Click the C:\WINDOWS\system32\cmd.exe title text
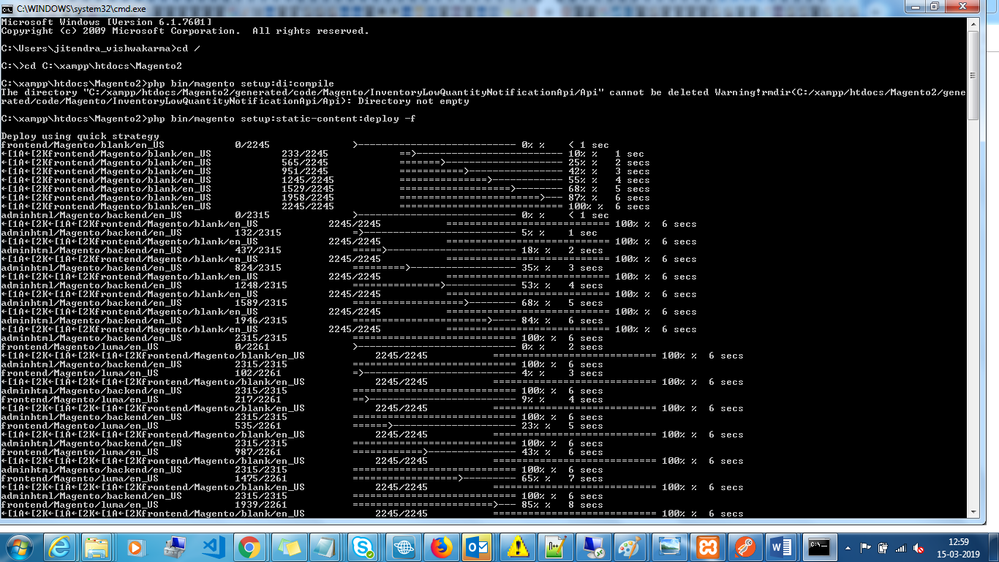 [81, 9]
